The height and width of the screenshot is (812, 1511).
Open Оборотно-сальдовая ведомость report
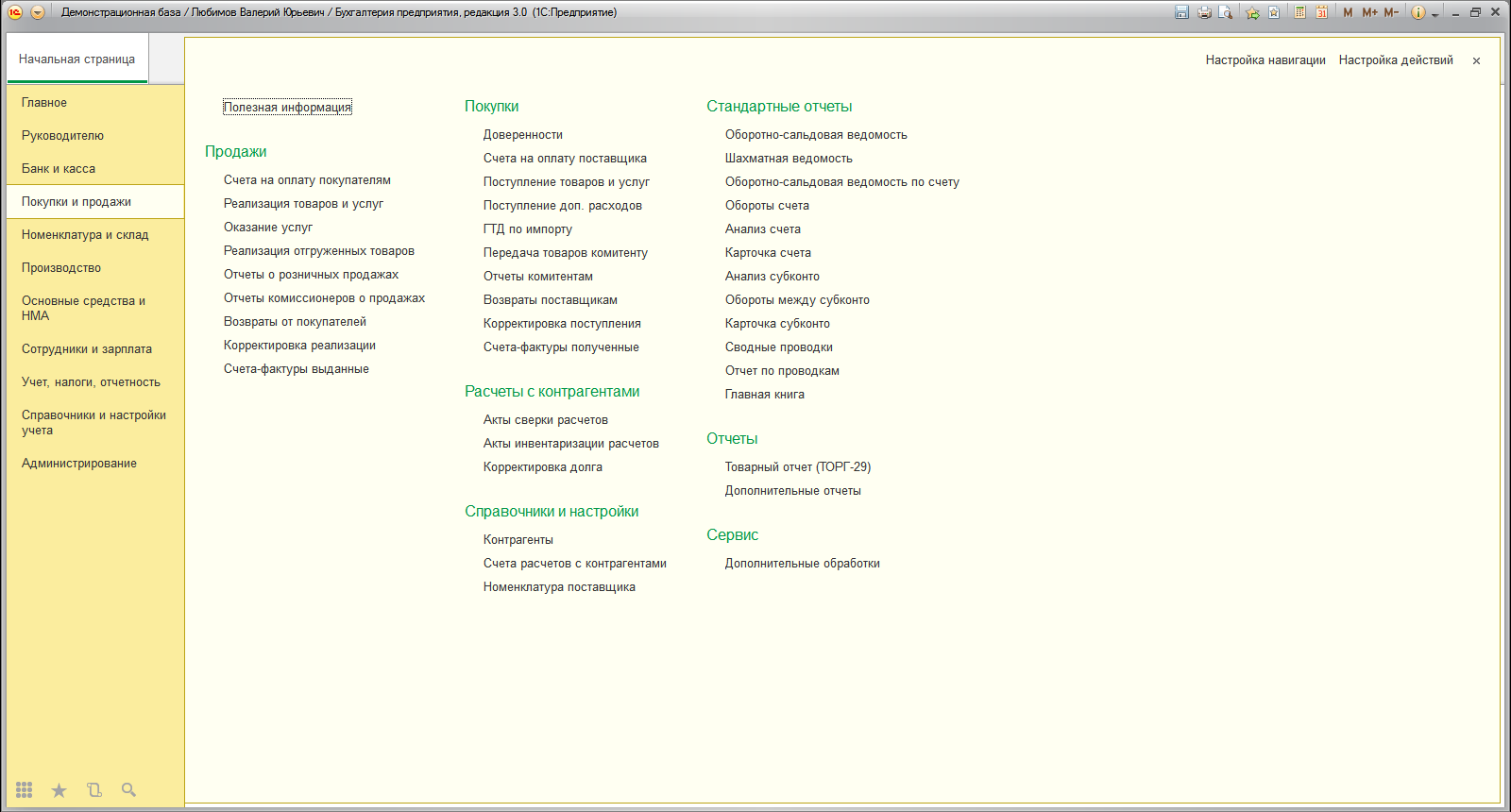point(816,134)
